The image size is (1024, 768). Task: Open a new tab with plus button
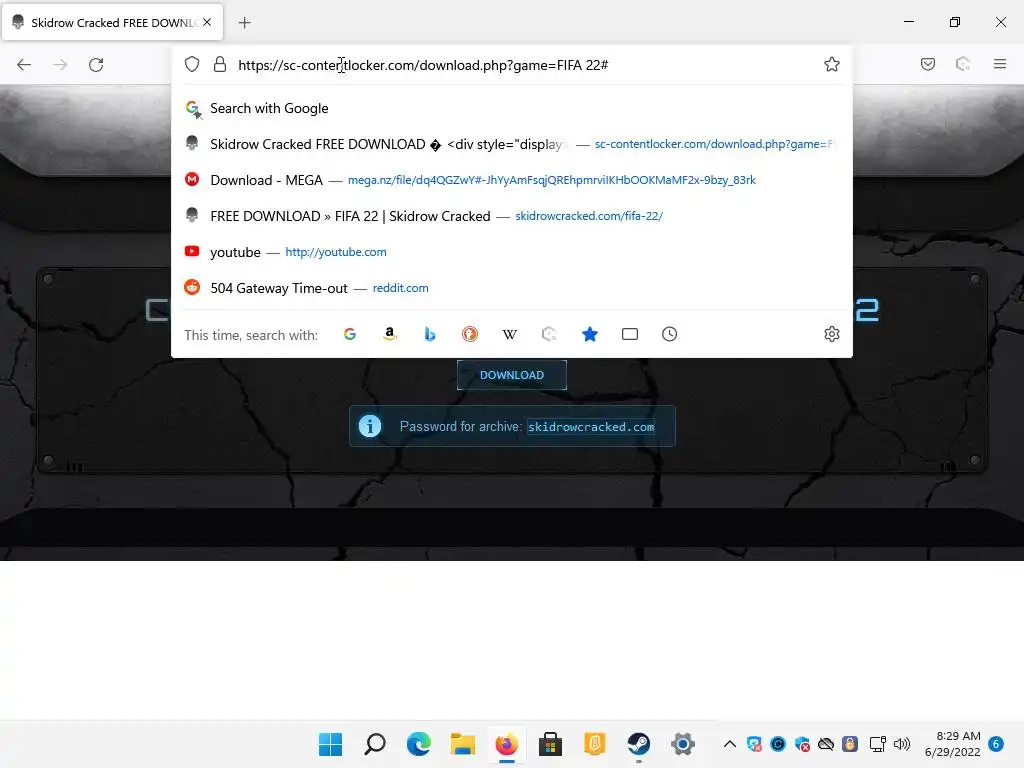[244, 23]
